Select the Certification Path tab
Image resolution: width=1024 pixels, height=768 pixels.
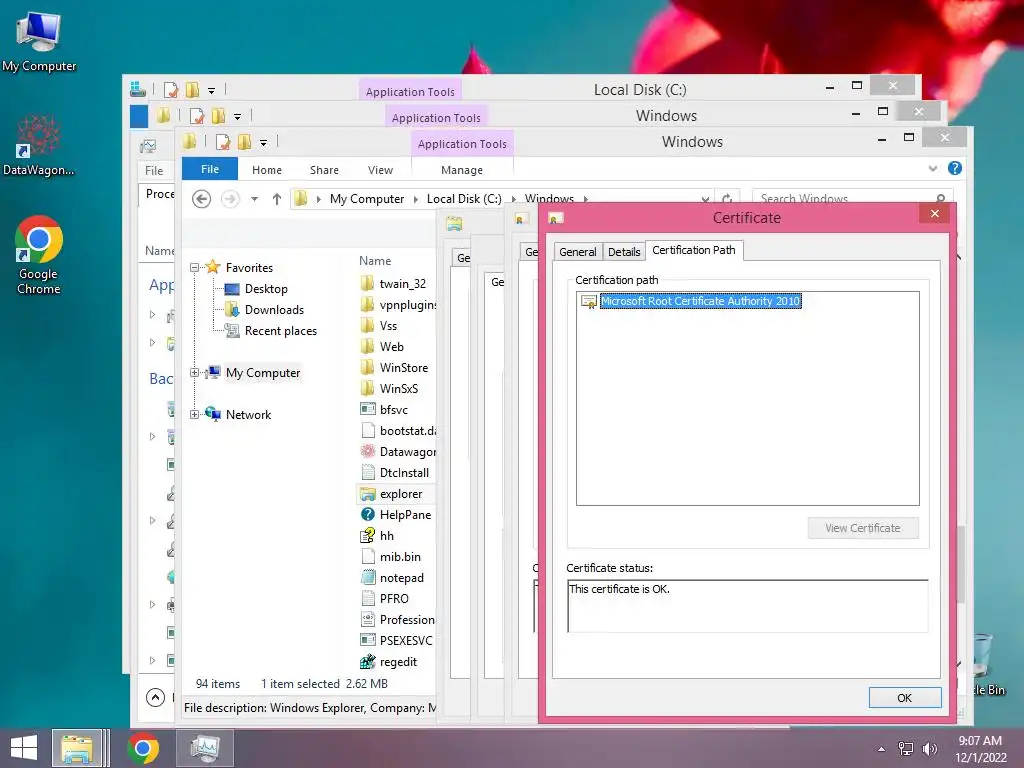click(694, 250)
